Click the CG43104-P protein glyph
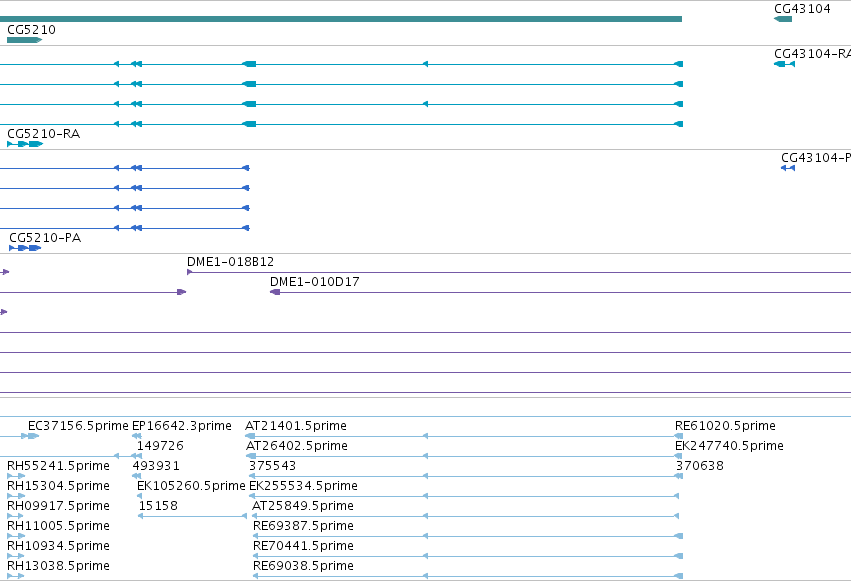 tap(788, 168)
